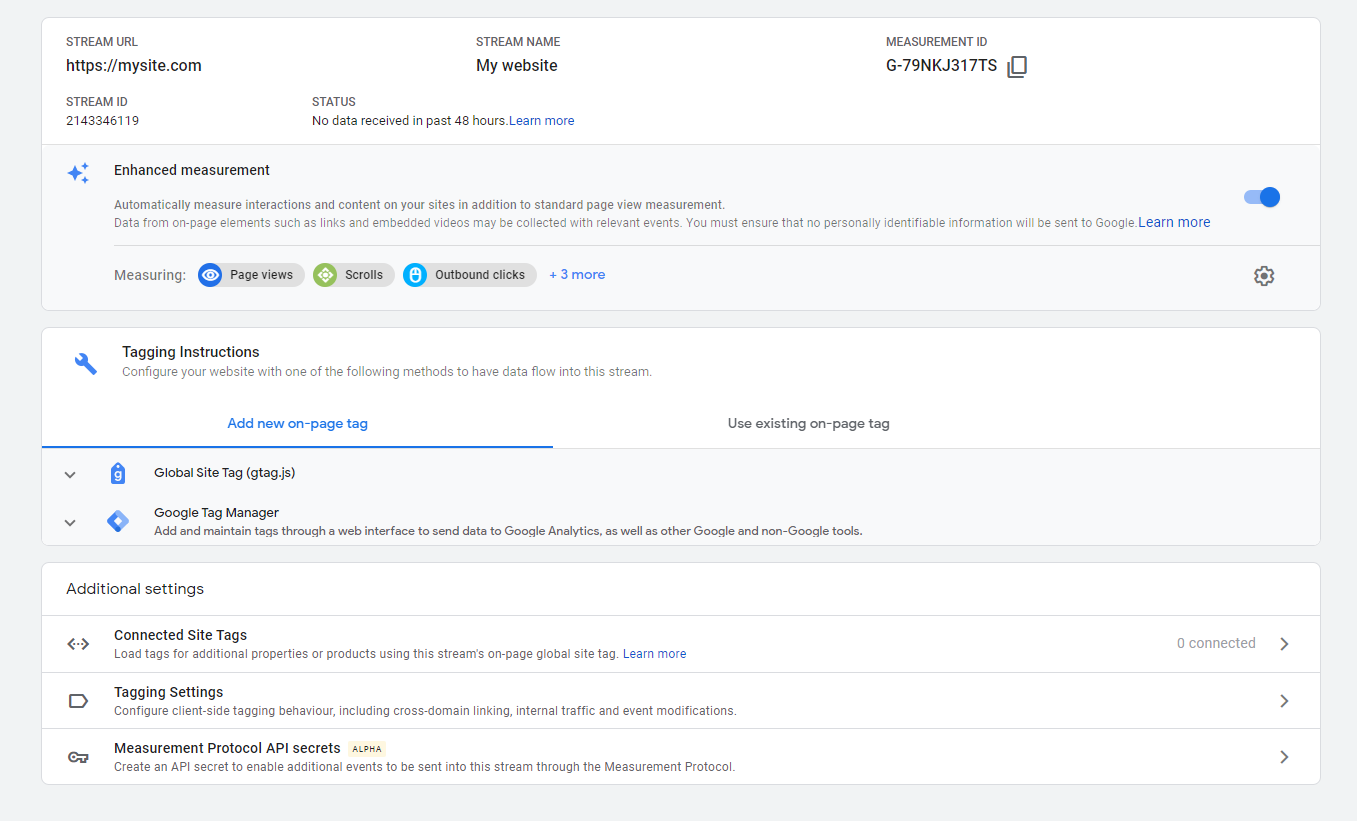This screenshot has height=821, width=1357.
Task: Click the Connected Site Tags code icon
Action: point(78,644)
